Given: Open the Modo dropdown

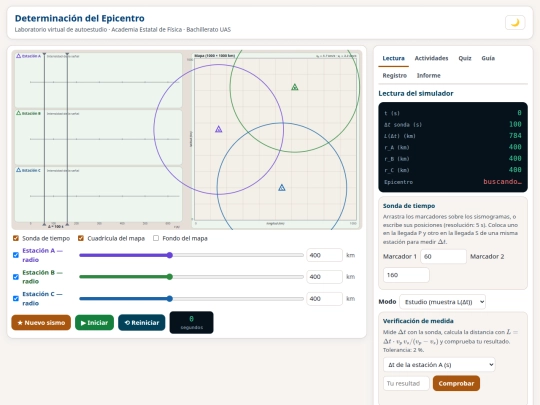Looking at the screenshot, I should 443,302.
